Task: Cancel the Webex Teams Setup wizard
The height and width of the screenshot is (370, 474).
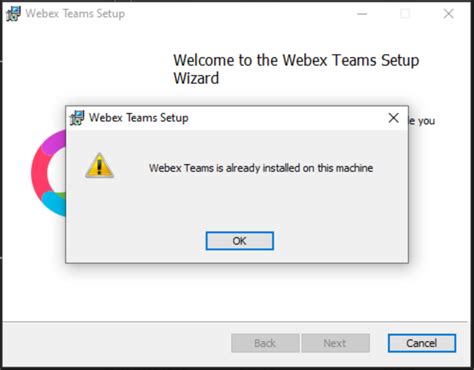Action: click(422, 343)
